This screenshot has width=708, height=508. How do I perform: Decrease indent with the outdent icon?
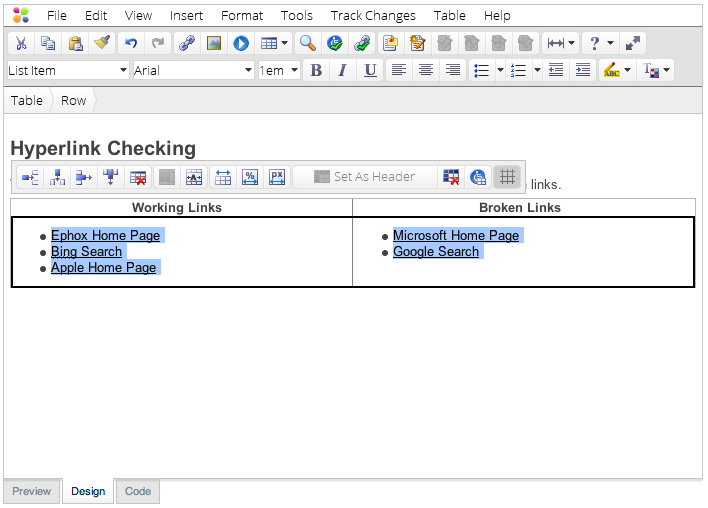[556, 70]
